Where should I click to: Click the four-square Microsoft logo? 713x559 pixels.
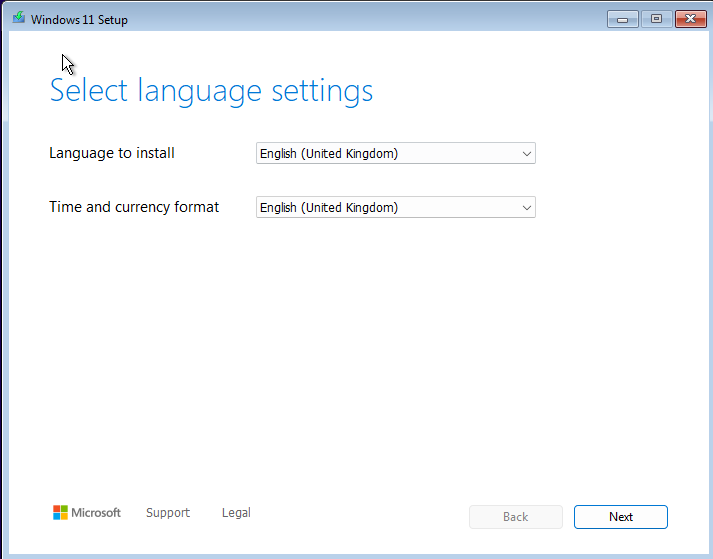[x=61, y=513]
